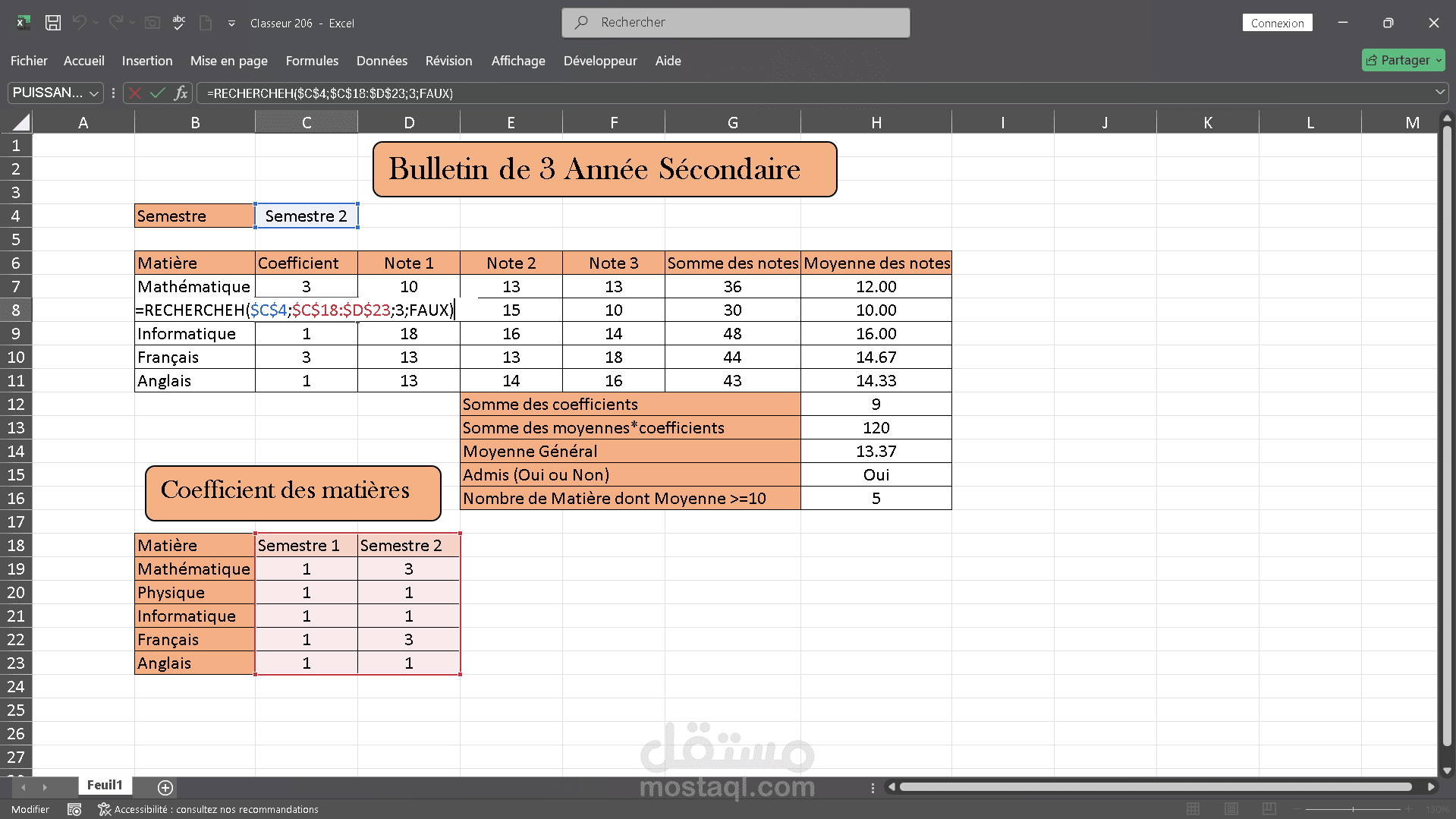Open the Formules tab
The image size is (1456, 819).
(312, 61)
